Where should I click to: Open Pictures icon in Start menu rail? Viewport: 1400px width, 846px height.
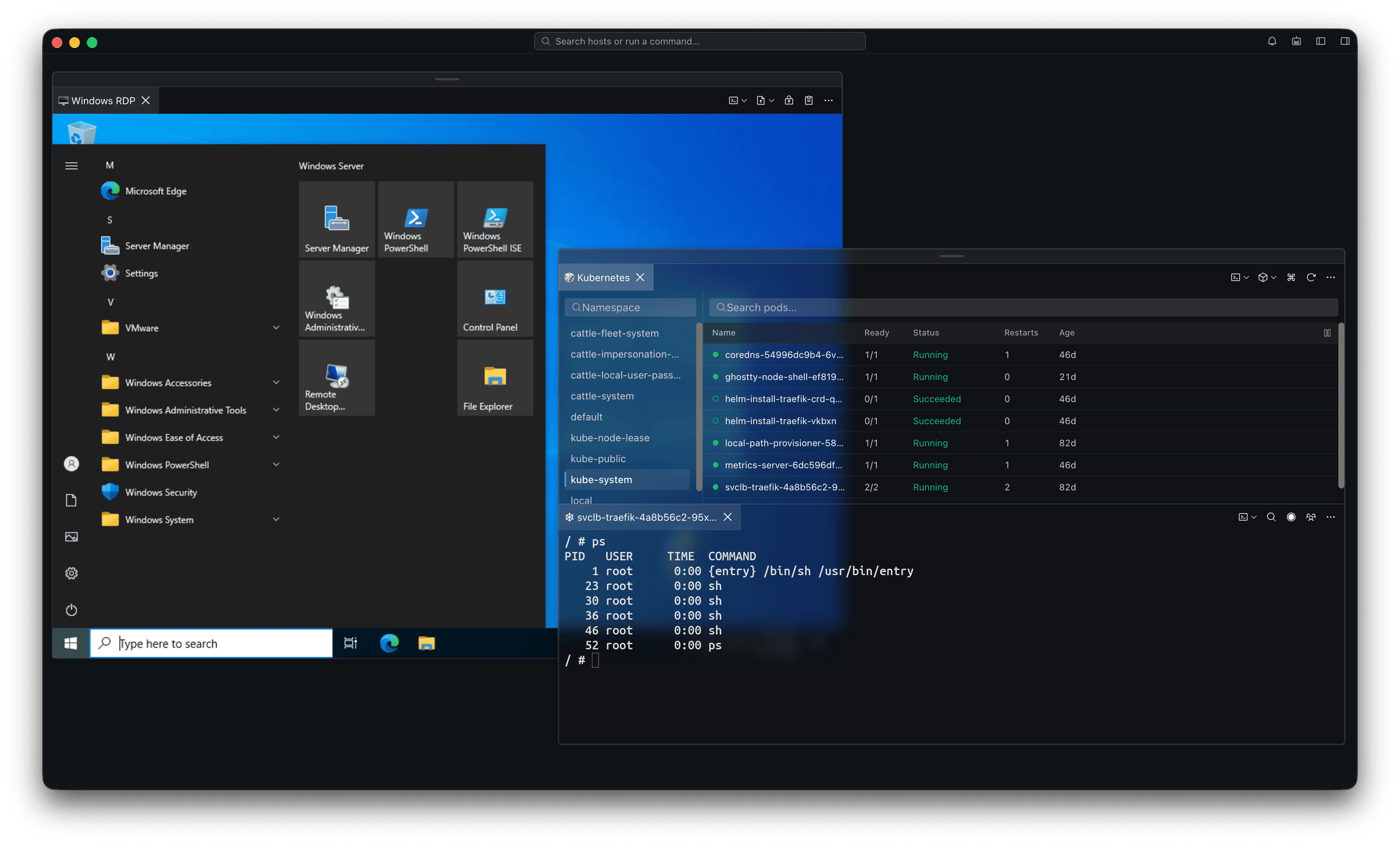(71, 537)
